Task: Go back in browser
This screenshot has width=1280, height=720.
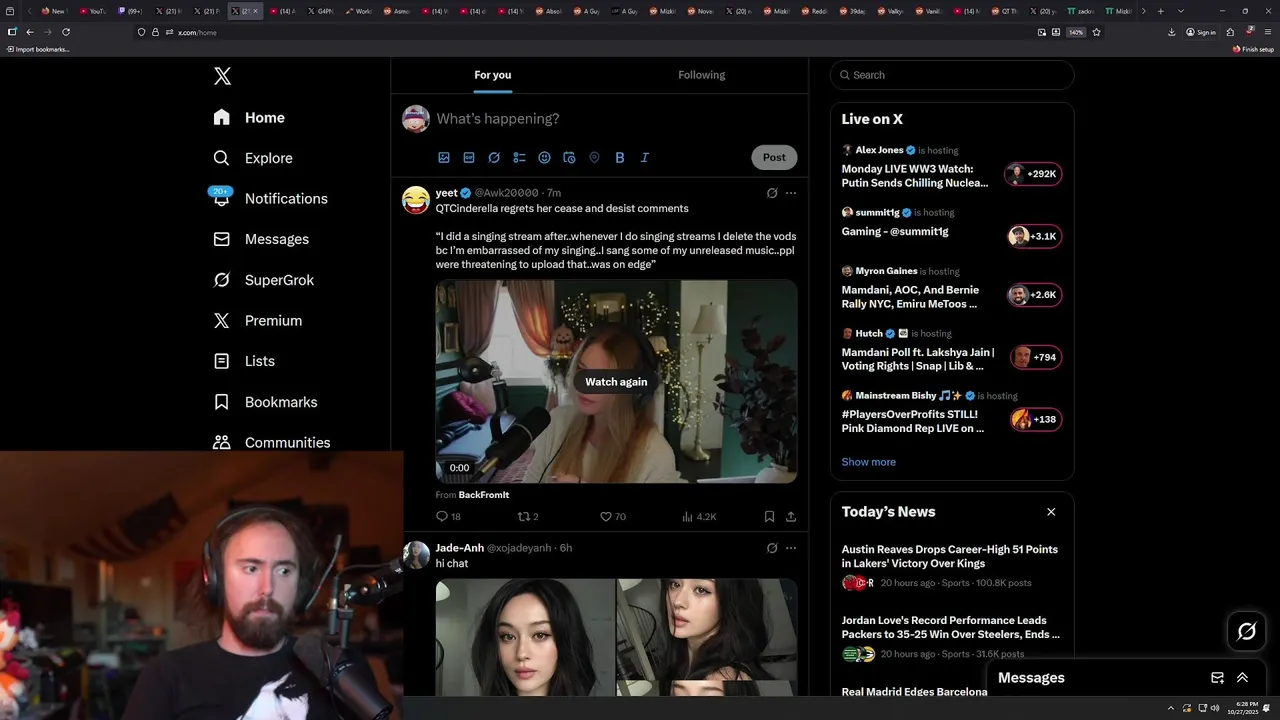Action: pos(30,32)
